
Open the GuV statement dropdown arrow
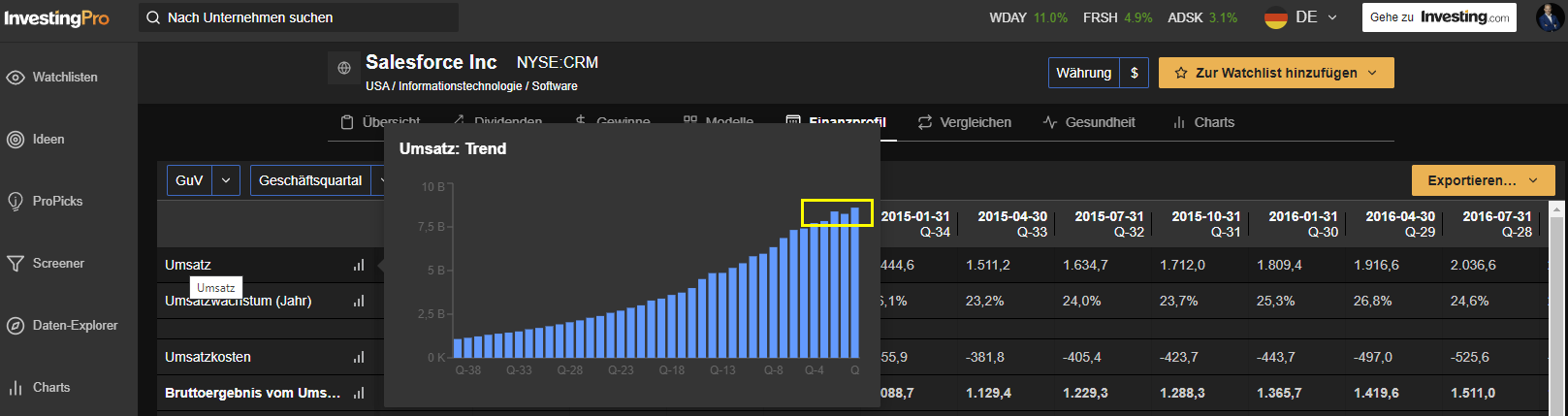tap(226, 180)
